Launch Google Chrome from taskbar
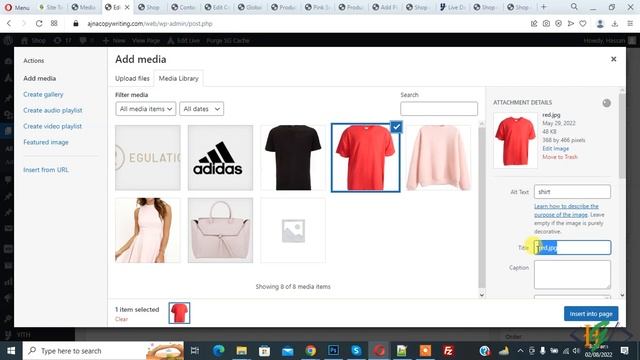This screenshot has width=640, height=360. (311, 351)
